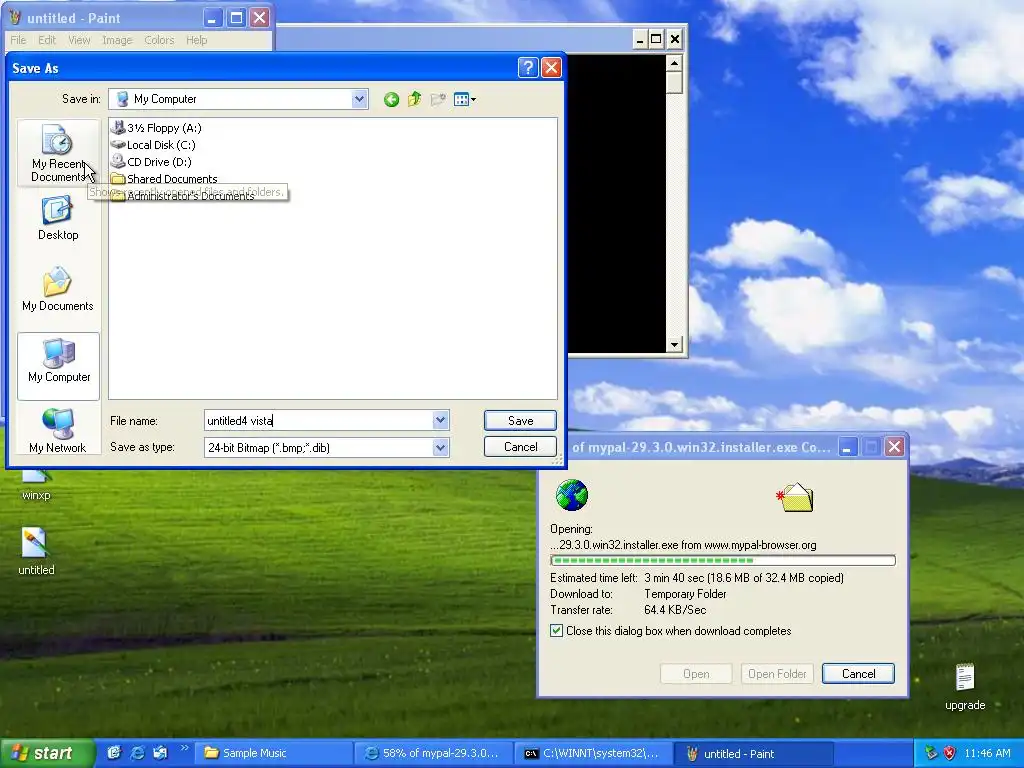The height and width of the screenshot is (768, 1024).
Task: Click Show Desktop quick launch icon
Action: coord(114,753)
